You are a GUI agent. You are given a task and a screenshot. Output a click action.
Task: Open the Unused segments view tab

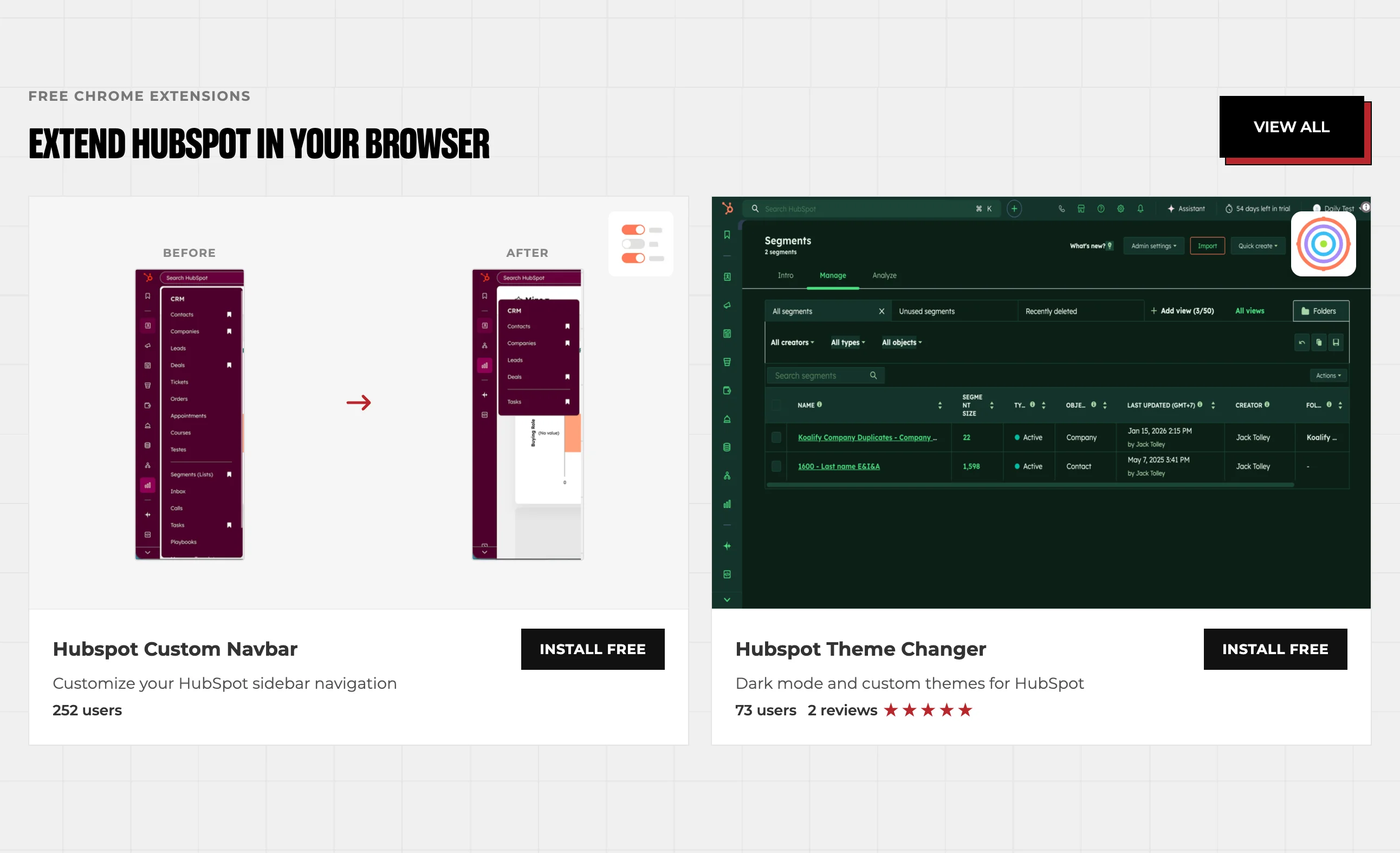pos(926,311)
